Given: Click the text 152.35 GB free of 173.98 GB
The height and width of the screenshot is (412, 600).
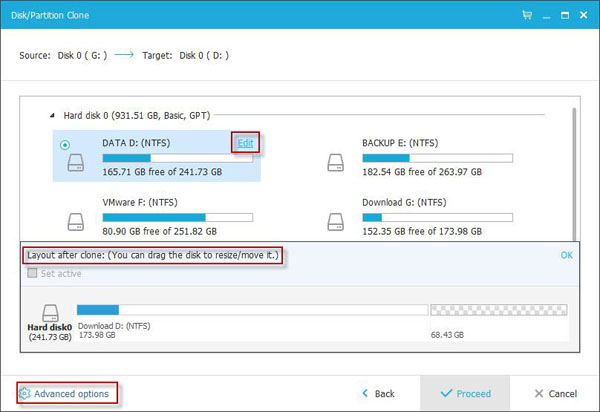Looking at the screenshot, I should tap(422, 231).
